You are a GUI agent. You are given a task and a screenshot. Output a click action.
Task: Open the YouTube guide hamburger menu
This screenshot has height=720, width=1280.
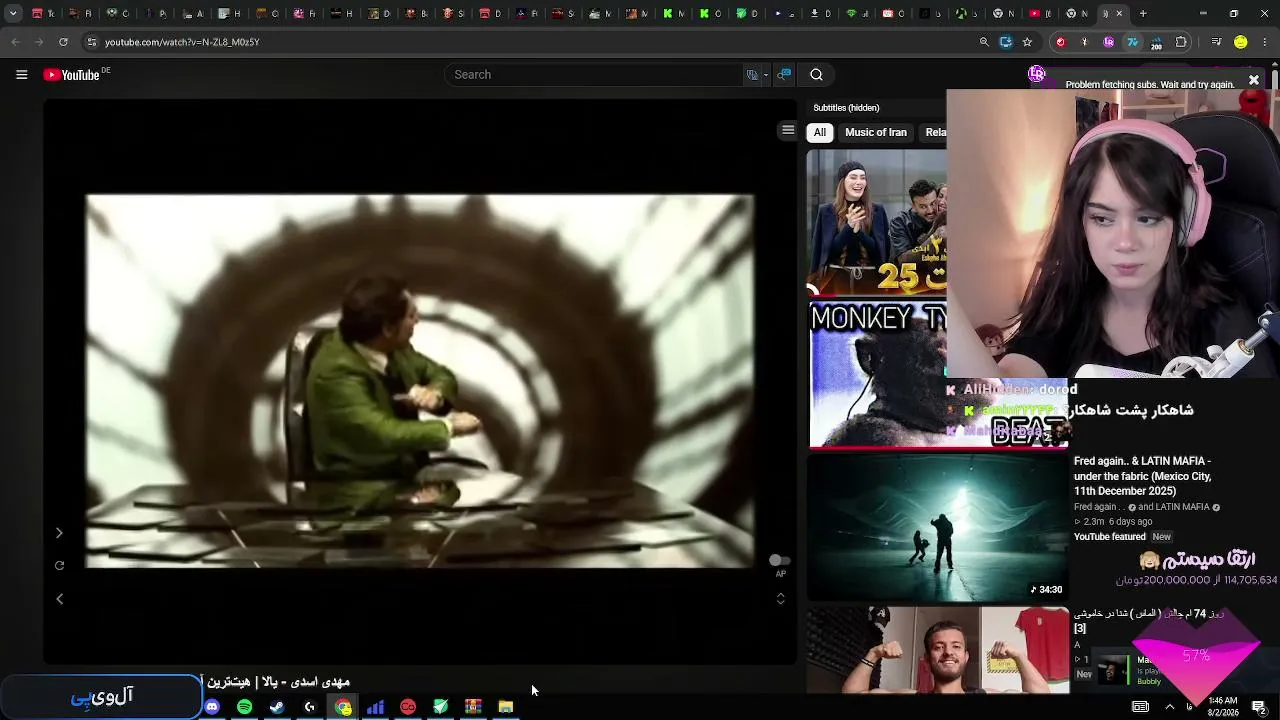coord(21,75)
